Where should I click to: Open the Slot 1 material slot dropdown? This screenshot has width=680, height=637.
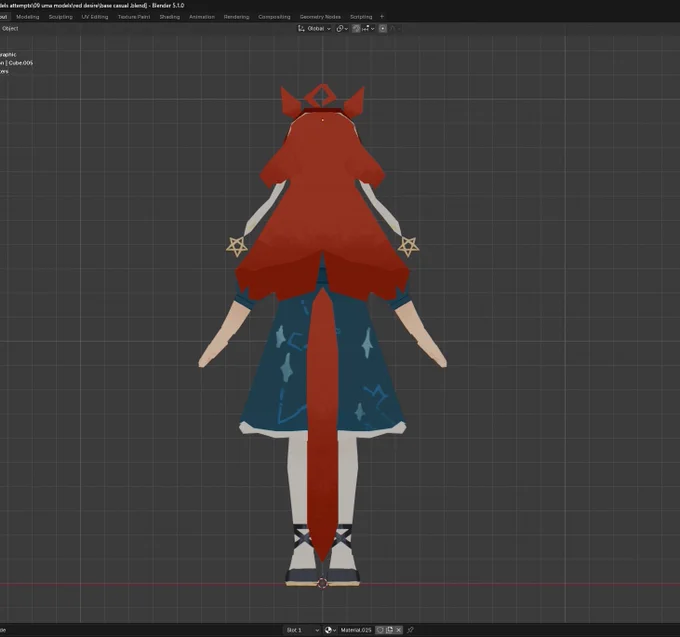pyautogui.click(x=302, y=630)
